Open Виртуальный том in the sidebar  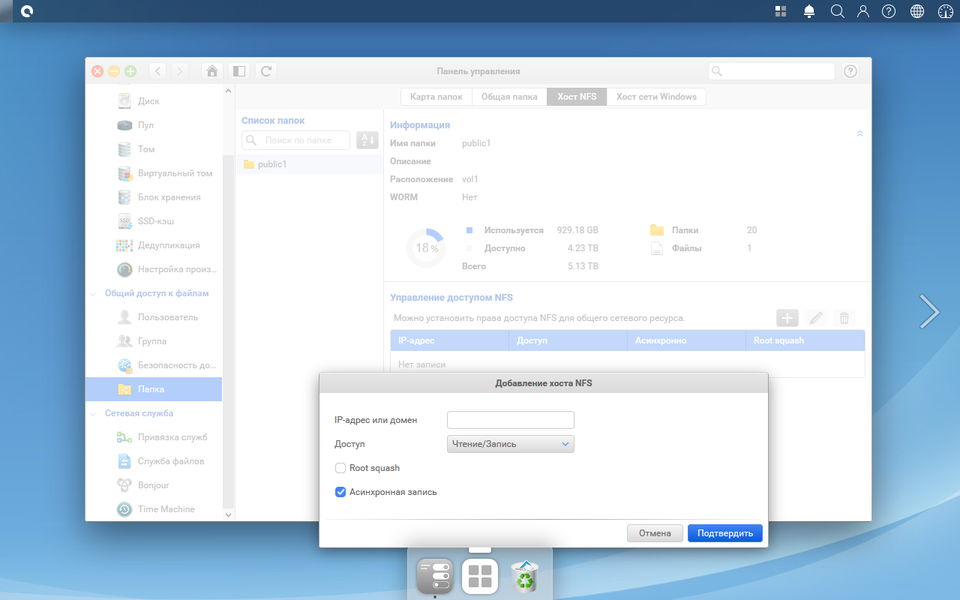pos(154,173)
